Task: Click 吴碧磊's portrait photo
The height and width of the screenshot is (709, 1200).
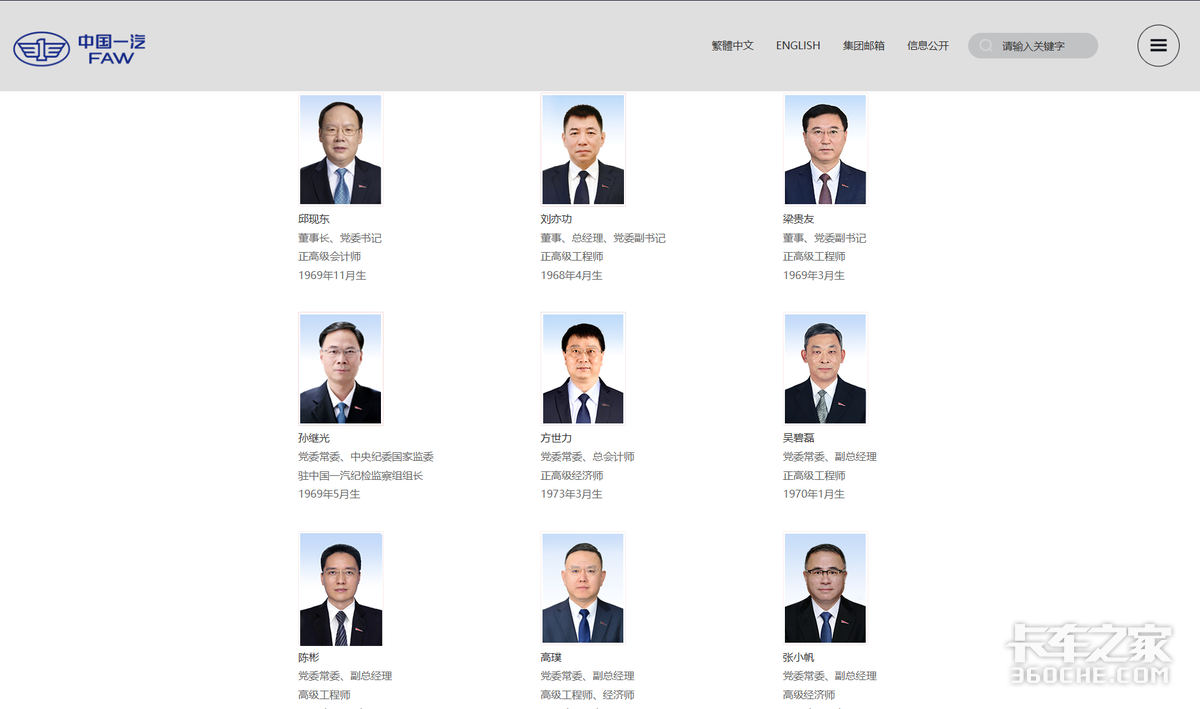Action: coord(825,367)
